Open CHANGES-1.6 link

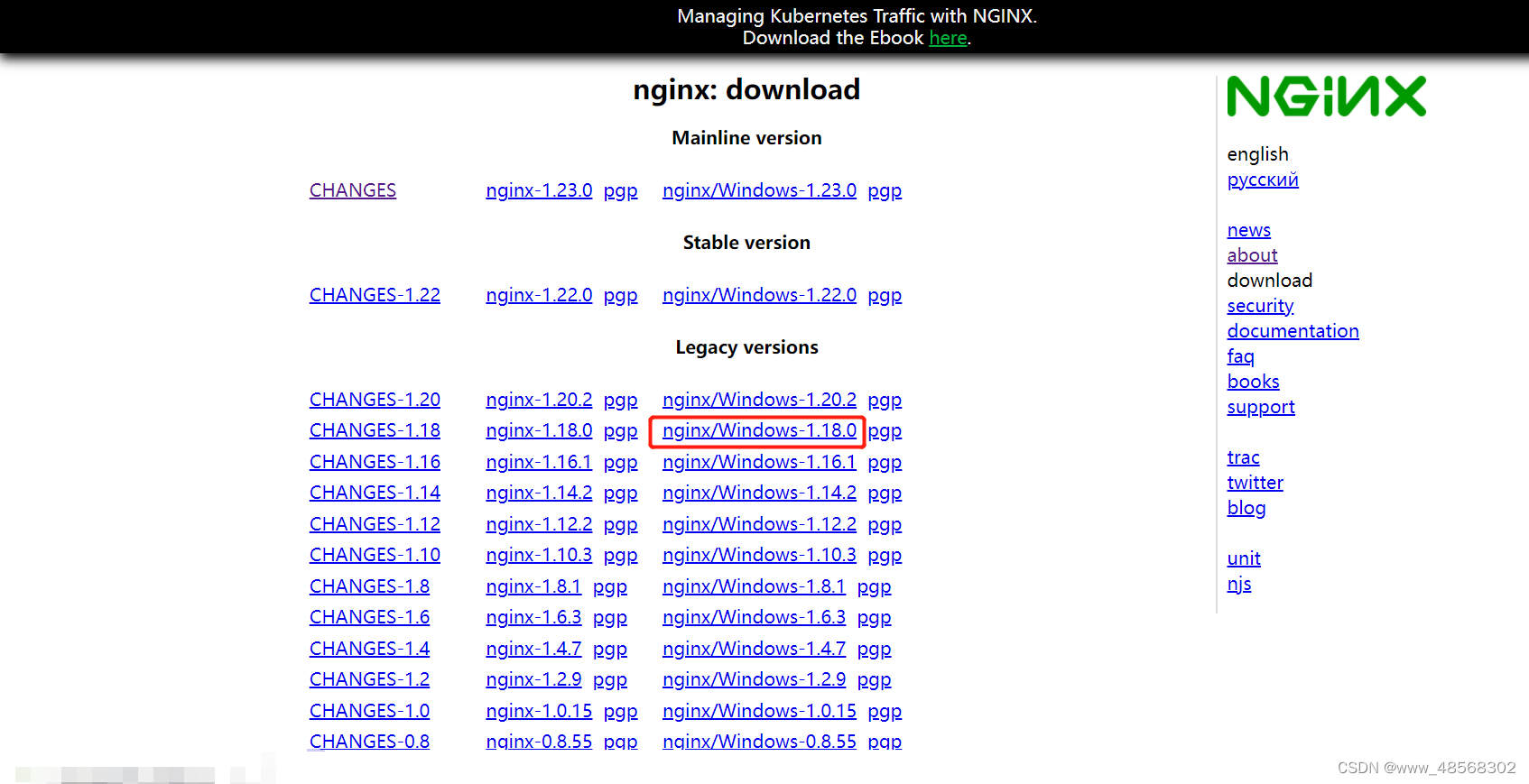tap(369, 617)
